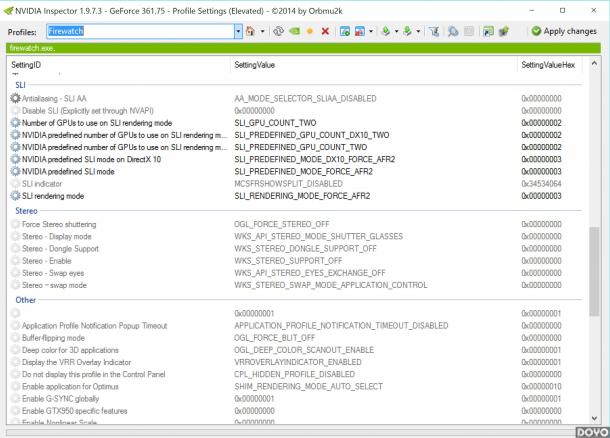Click gear icon beside SLI_PREDEFINED_MODE_FORCE_AFR2 row

click(15, 172)
